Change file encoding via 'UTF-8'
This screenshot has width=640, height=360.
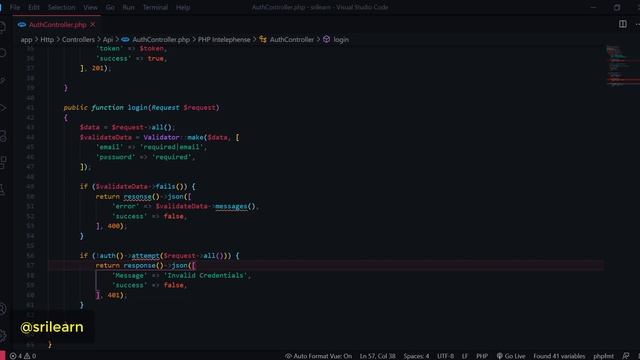tap(445, 356)
